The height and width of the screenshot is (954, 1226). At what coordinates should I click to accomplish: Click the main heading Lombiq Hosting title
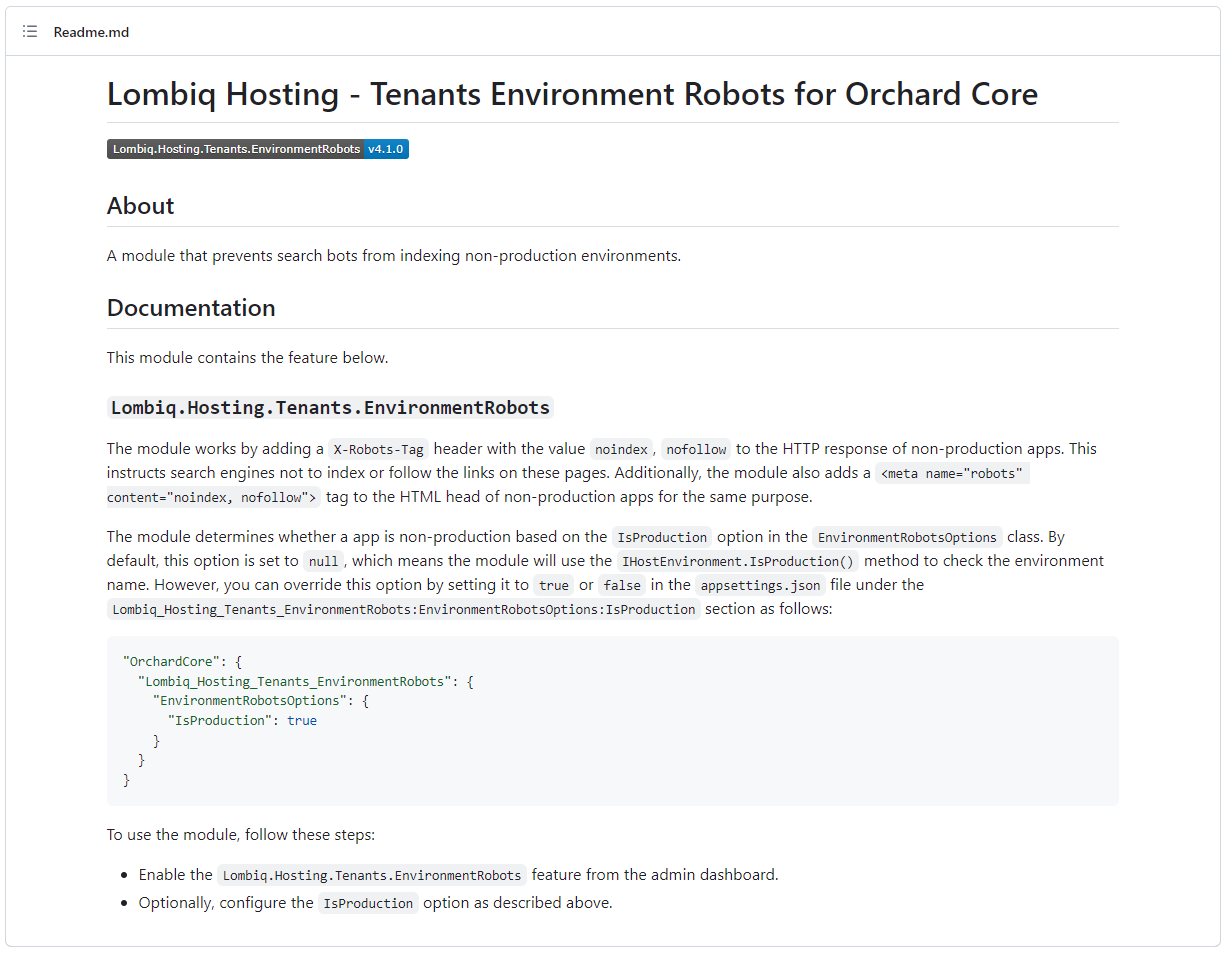point(572,94)
